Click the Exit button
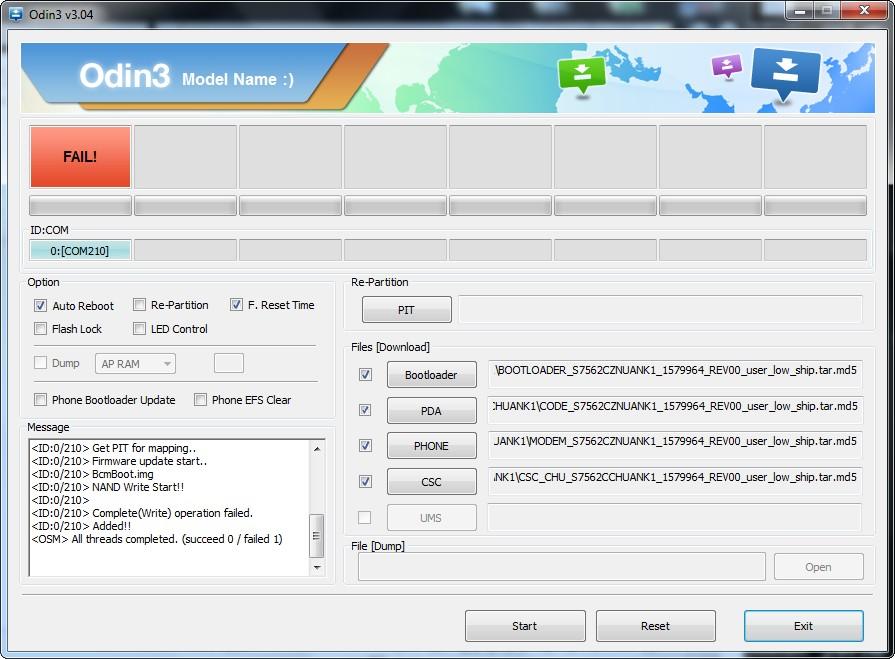 point(804,626)
